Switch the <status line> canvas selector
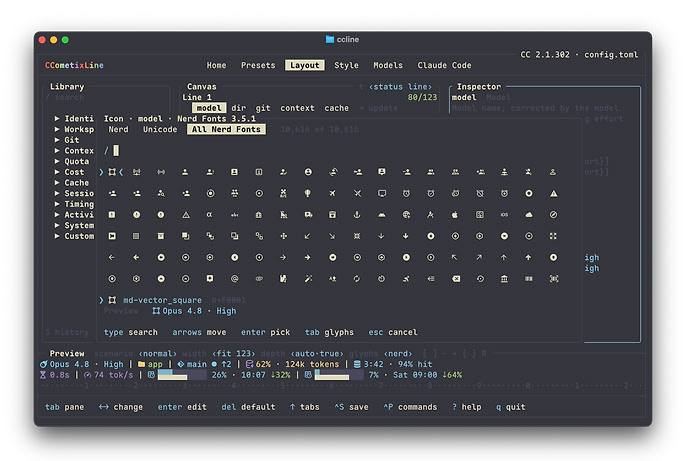The width and height of the screenshot is (690, 461). pos(400,87)
